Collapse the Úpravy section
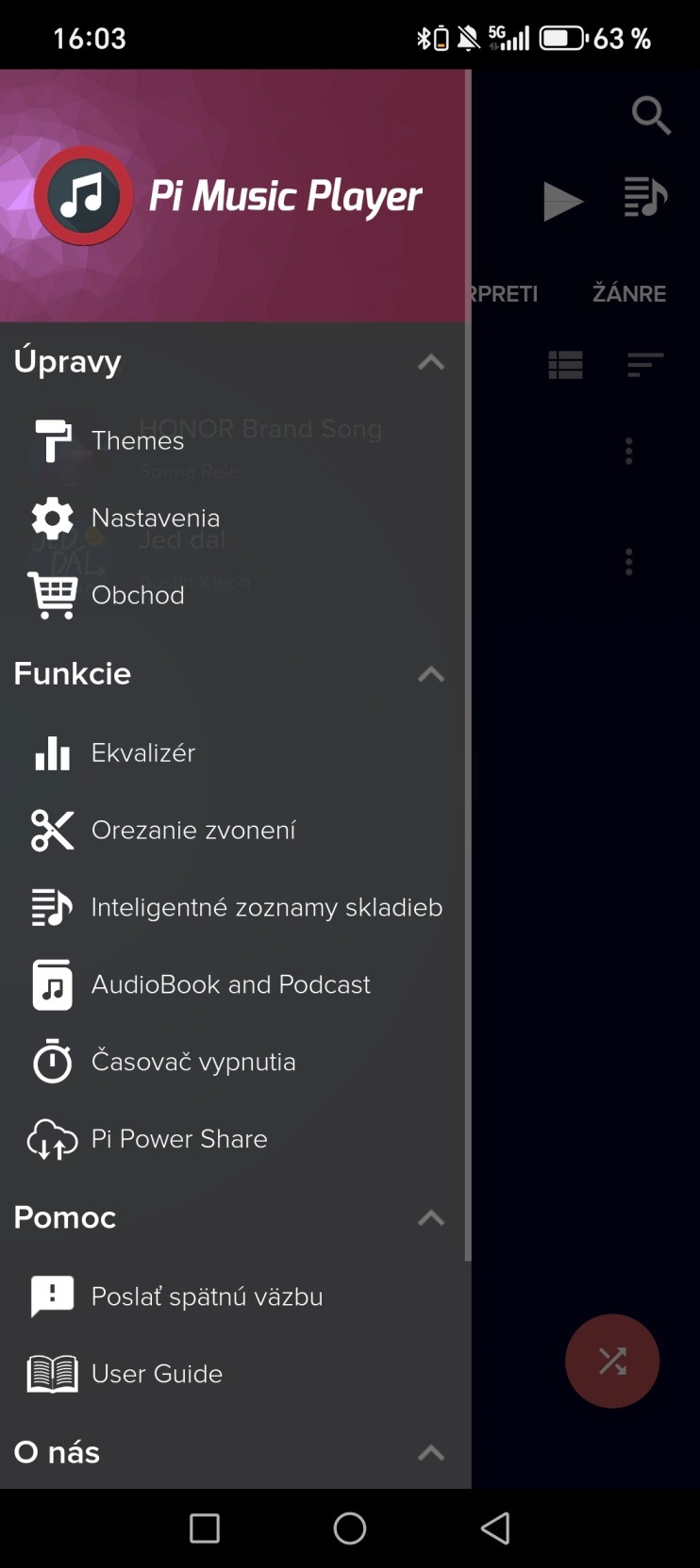 (431, 362)
